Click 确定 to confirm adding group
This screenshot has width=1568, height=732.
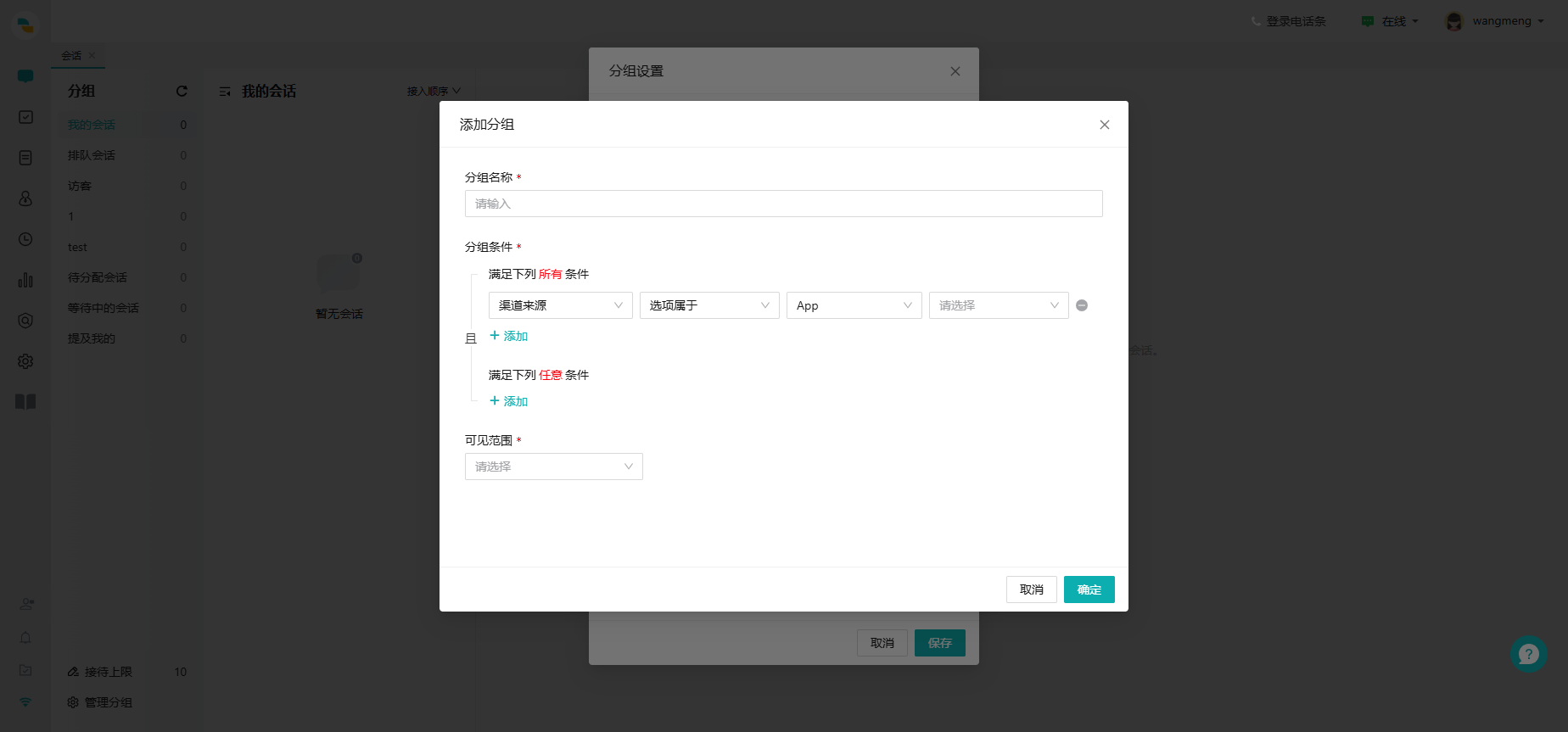(1089, 590)
